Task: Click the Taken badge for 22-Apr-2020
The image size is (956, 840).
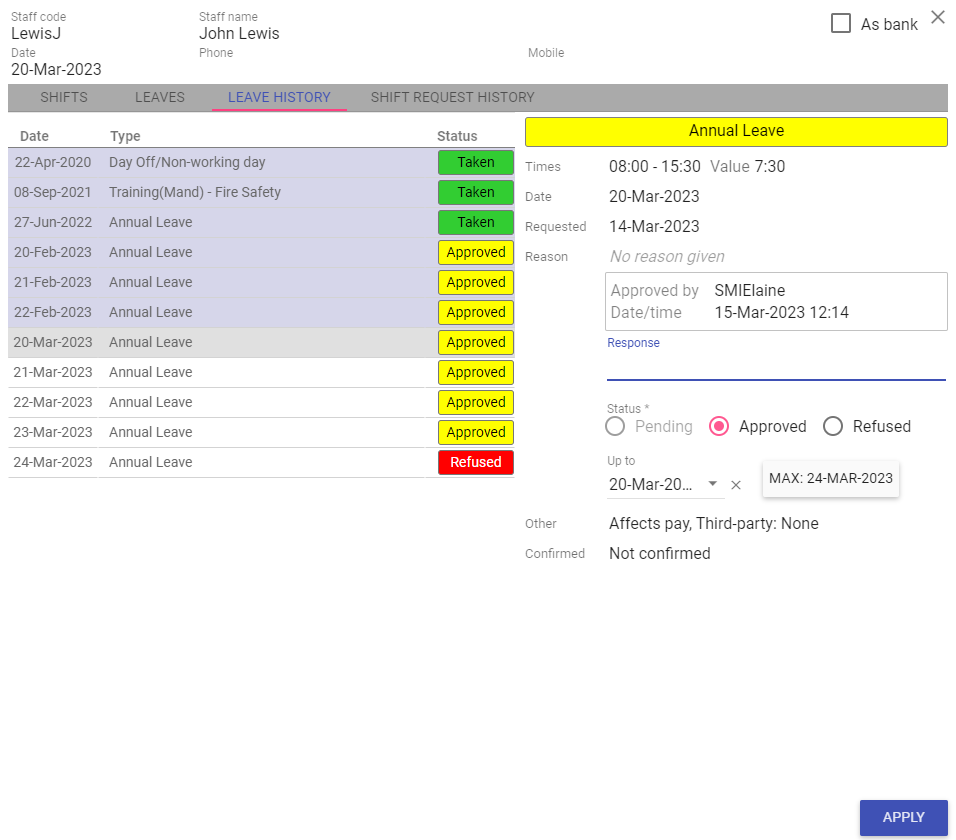Action: click(476, 163)
